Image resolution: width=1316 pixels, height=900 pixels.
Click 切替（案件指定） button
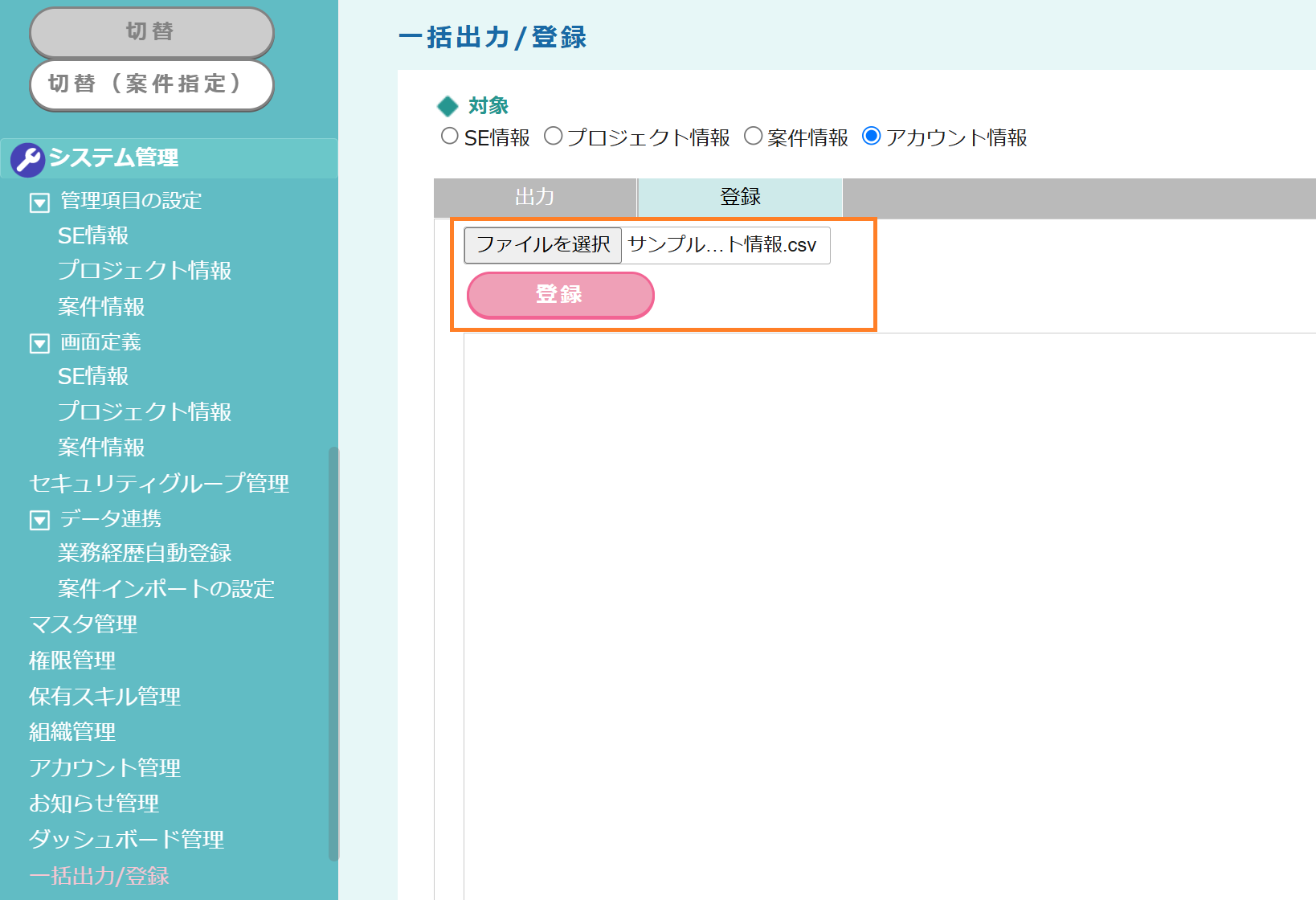(x=151, y=84)
